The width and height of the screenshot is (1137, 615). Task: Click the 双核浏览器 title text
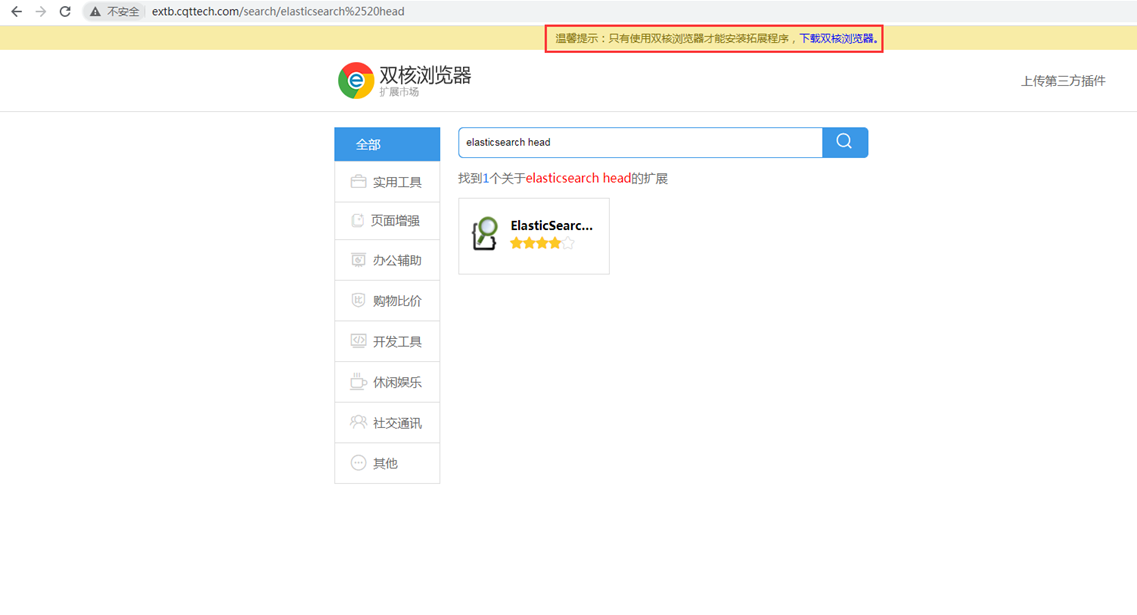pyautogui.click(x=425, y=75)
